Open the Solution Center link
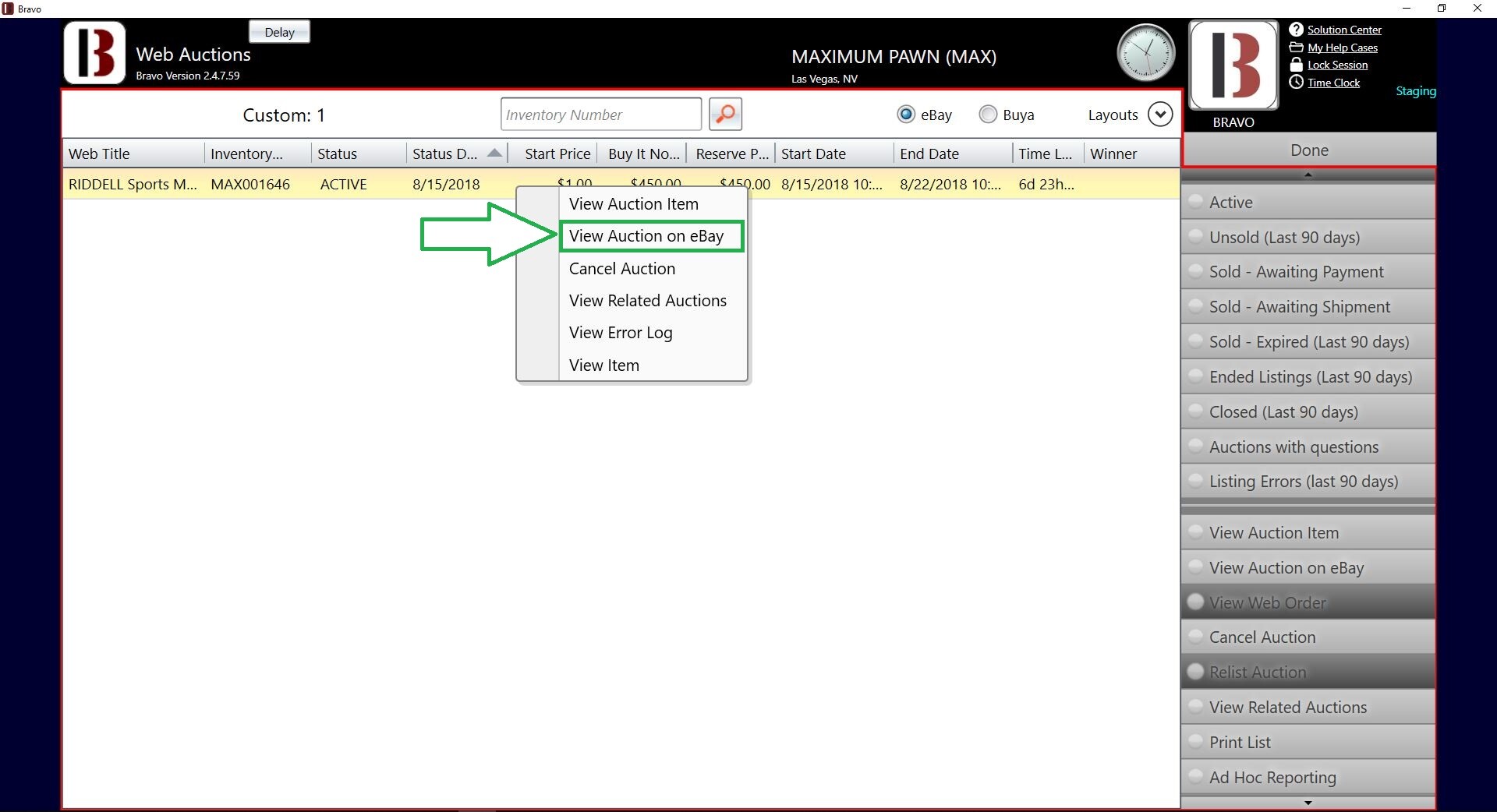 click(x=1344, y=30)
